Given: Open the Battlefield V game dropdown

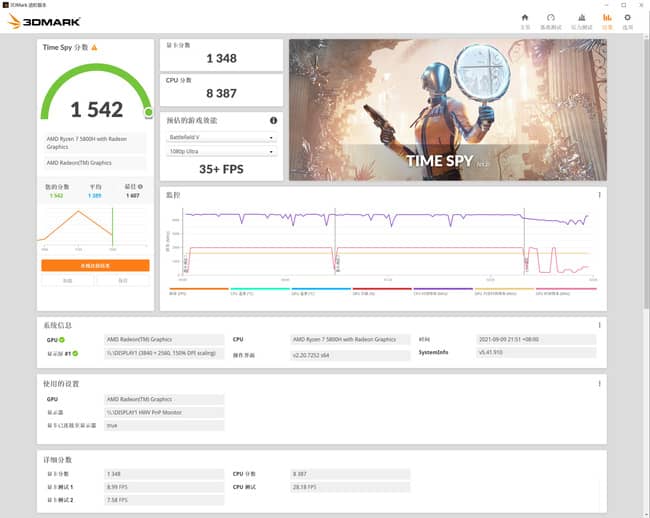Looking at the screenshot, I should [221, 137].
